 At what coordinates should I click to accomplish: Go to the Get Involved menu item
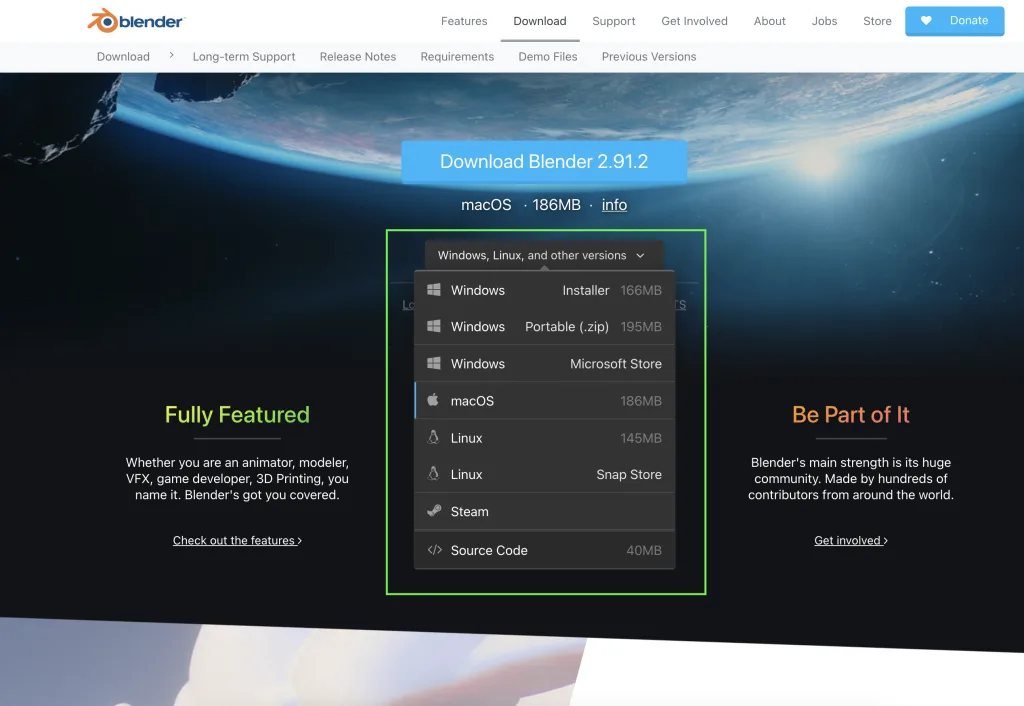[694, 21]
